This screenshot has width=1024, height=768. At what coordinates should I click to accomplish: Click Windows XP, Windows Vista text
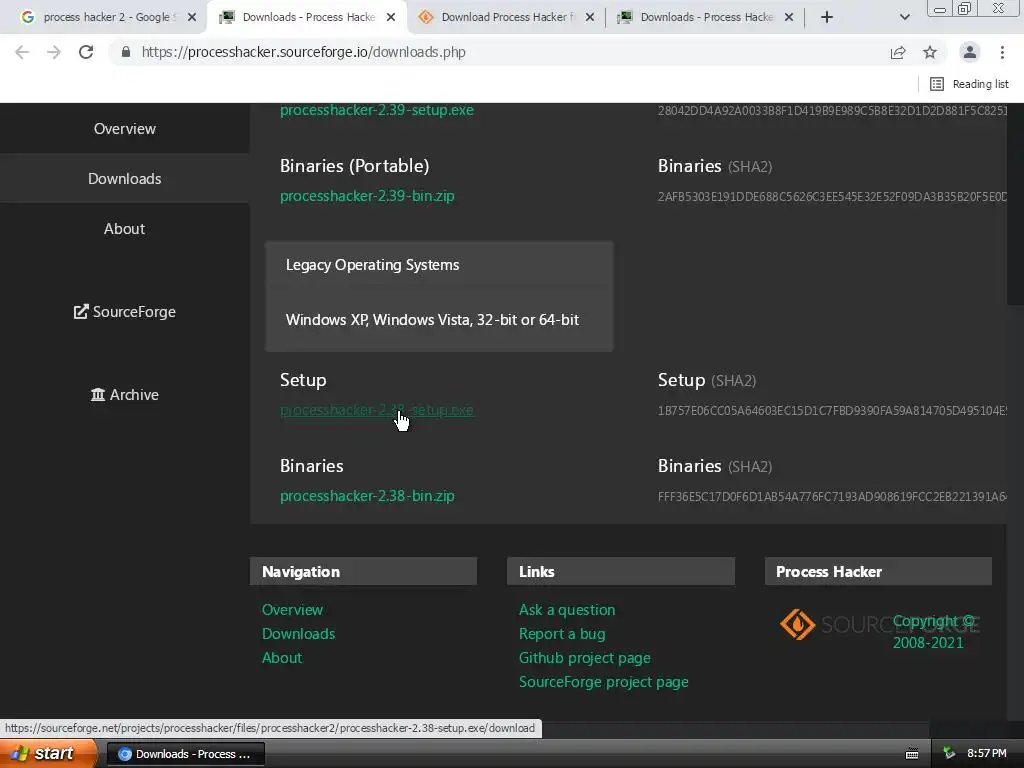click(432, 319)
